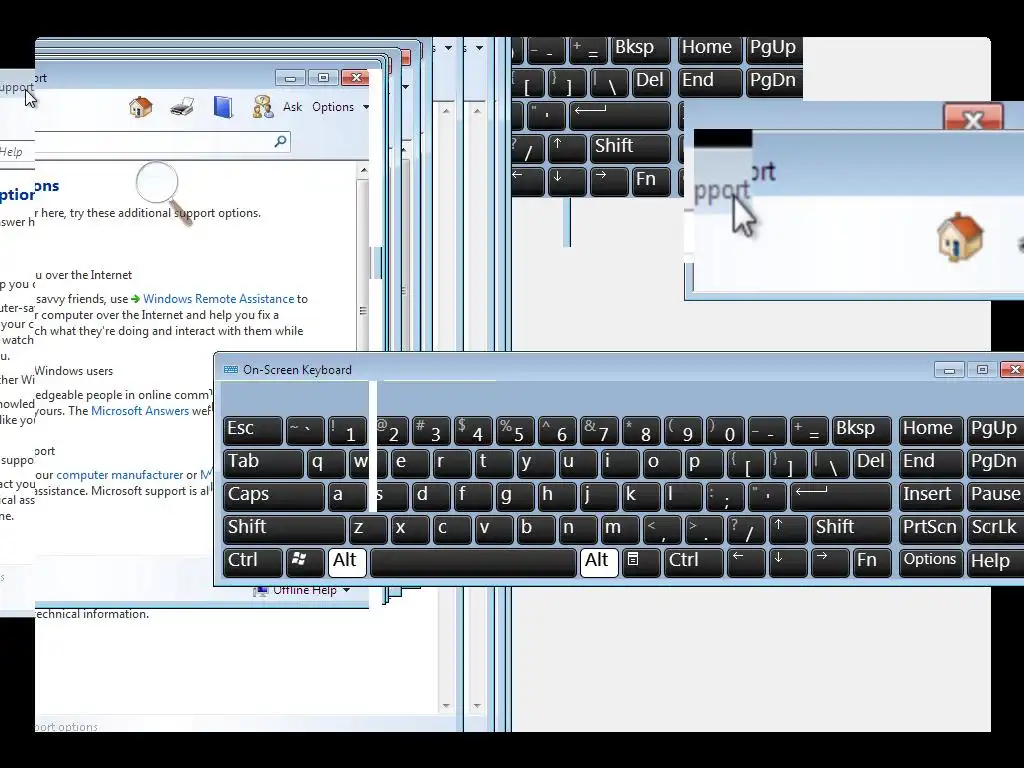
Task: Tap number 5 key on main keyboard
Action: (x=515, y=430)
